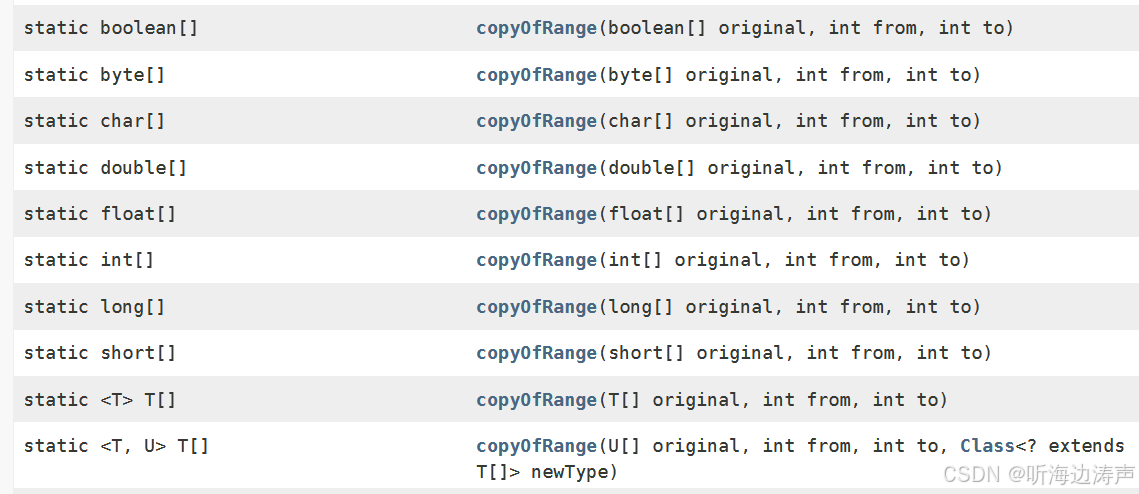This screenshot has width=1139, height=494.
Task: Open copyOfRange link for long[] original
Action: point(537,307)
